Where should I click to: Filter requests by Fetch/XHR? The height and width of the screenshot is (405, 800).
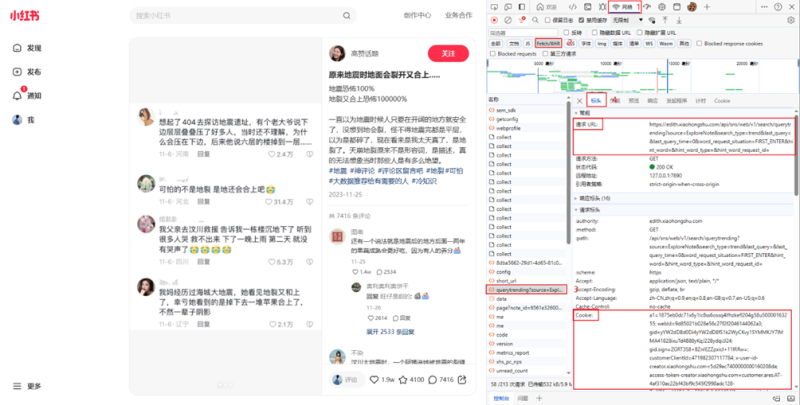[x=548, y=43]
